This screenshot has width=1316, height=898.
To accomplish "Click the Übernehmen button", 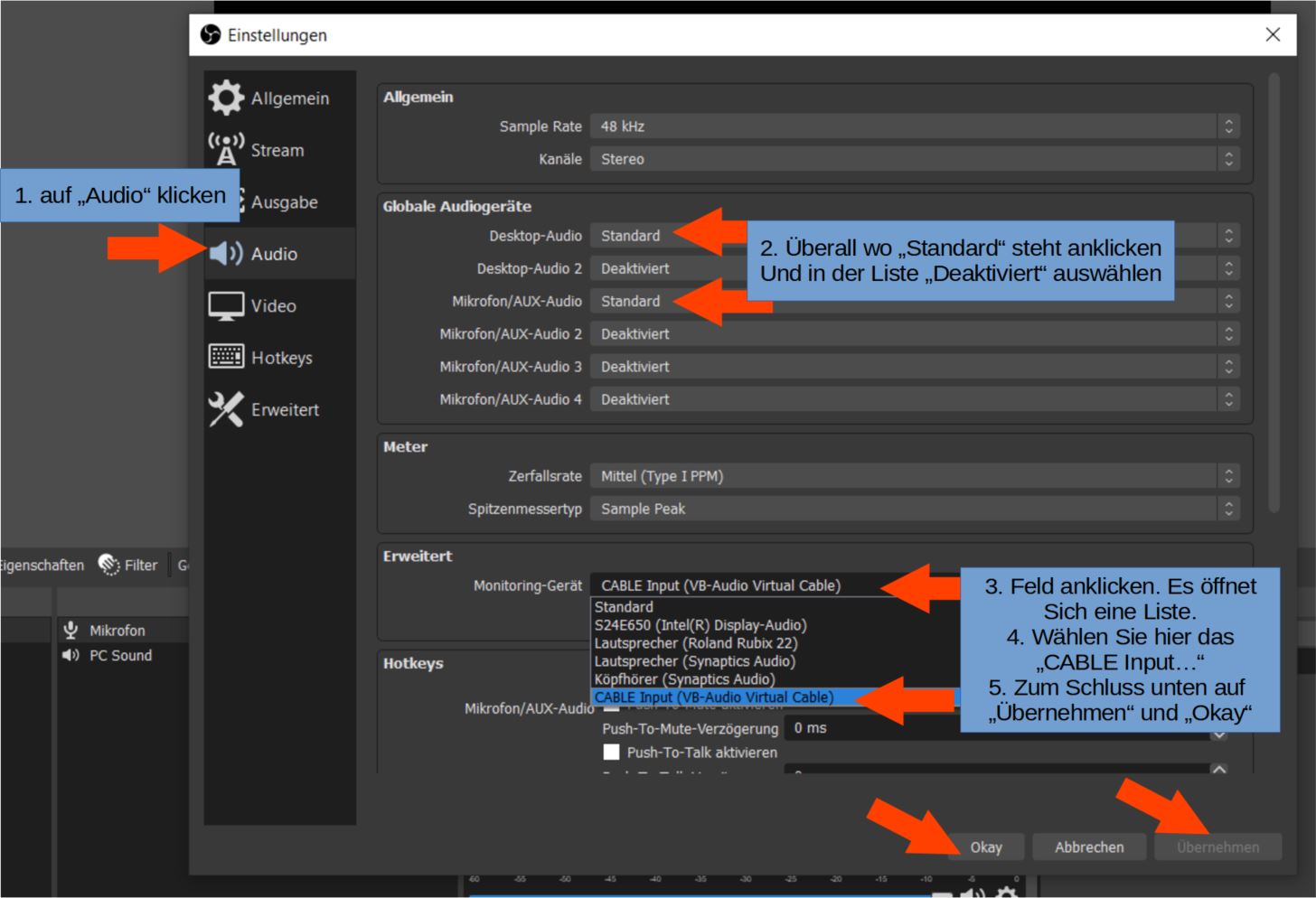I will pos(1217,847).
